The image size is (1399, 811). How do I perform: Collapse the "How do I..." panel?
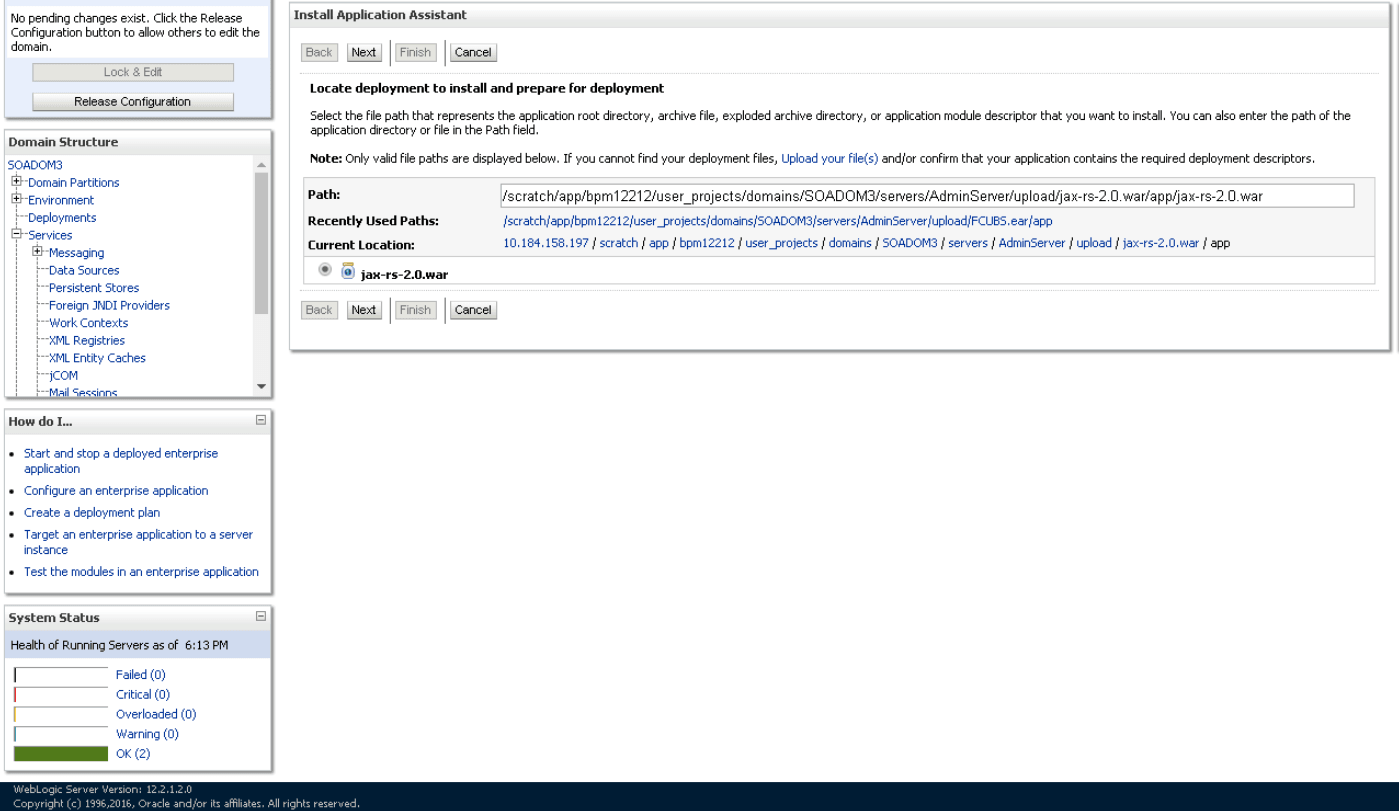[262, 421]
